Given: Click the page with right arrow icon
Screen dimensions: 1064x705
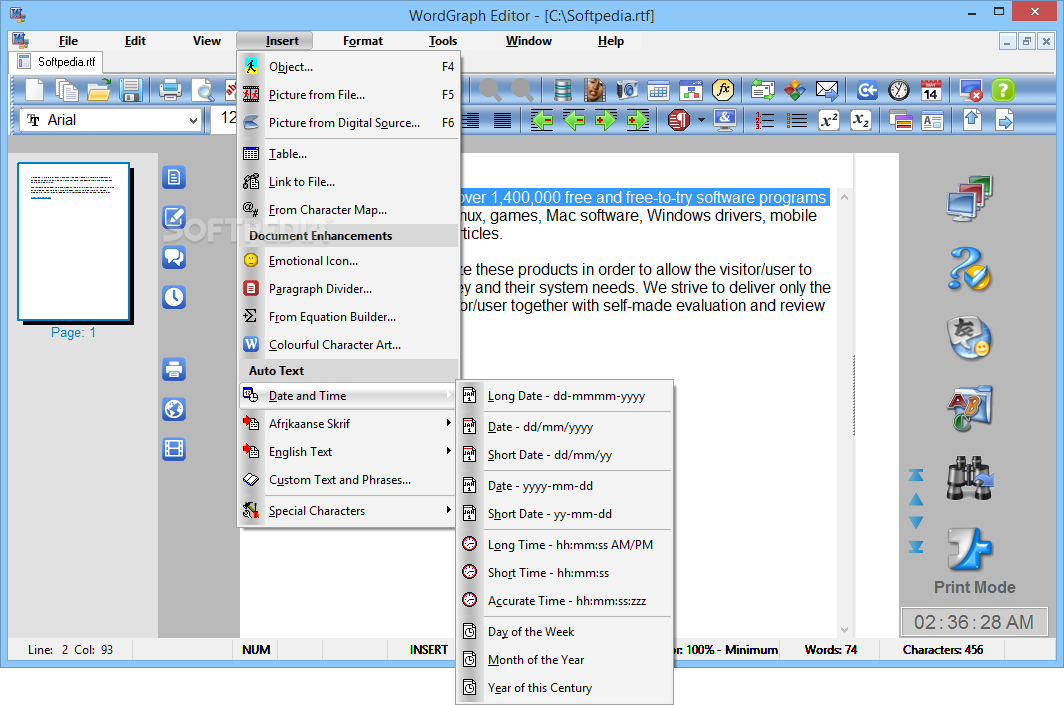Looking at the screenshot, I should (1004, 121).
